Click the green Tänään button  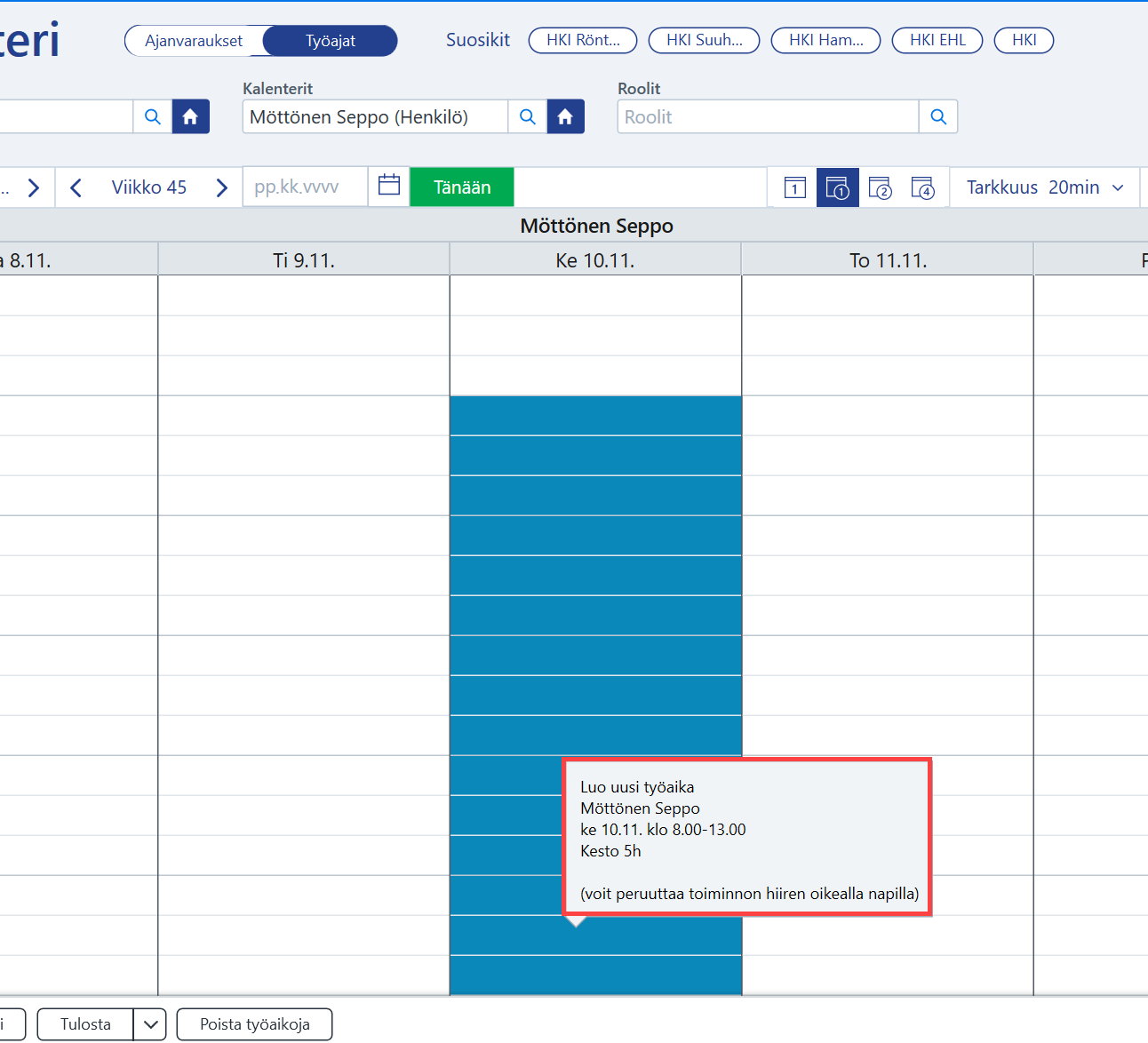462,187
